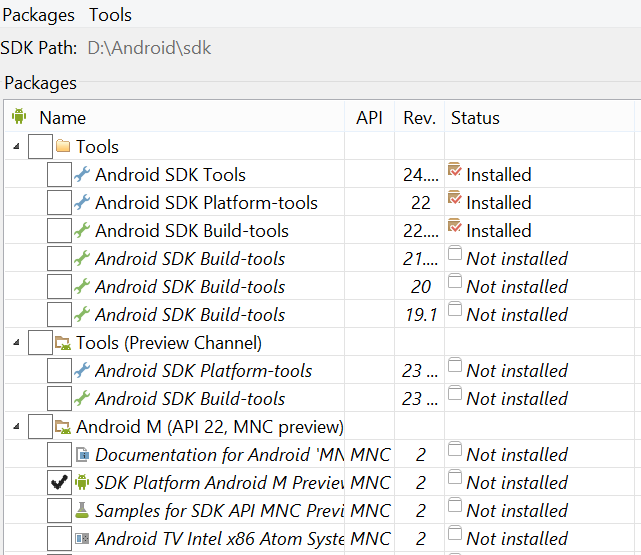Click the SDK Platform Android M robot icon
Image resolution: width=641 pixels, height=555 pixels.
pyautogui.click(x=82, y=482)
